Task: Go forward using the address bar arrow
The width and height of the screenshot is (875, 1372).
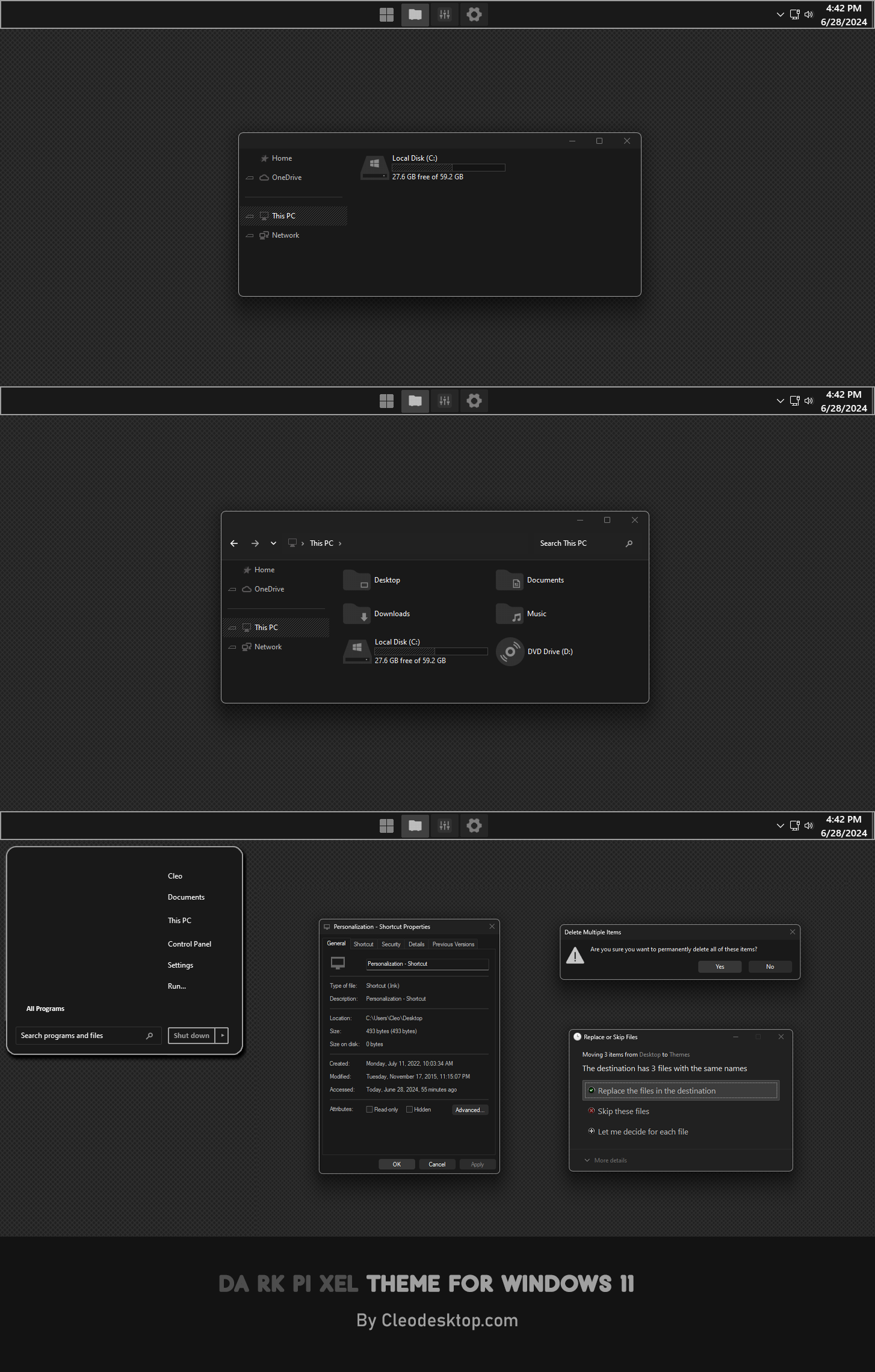Action: (x=255, y=543)
